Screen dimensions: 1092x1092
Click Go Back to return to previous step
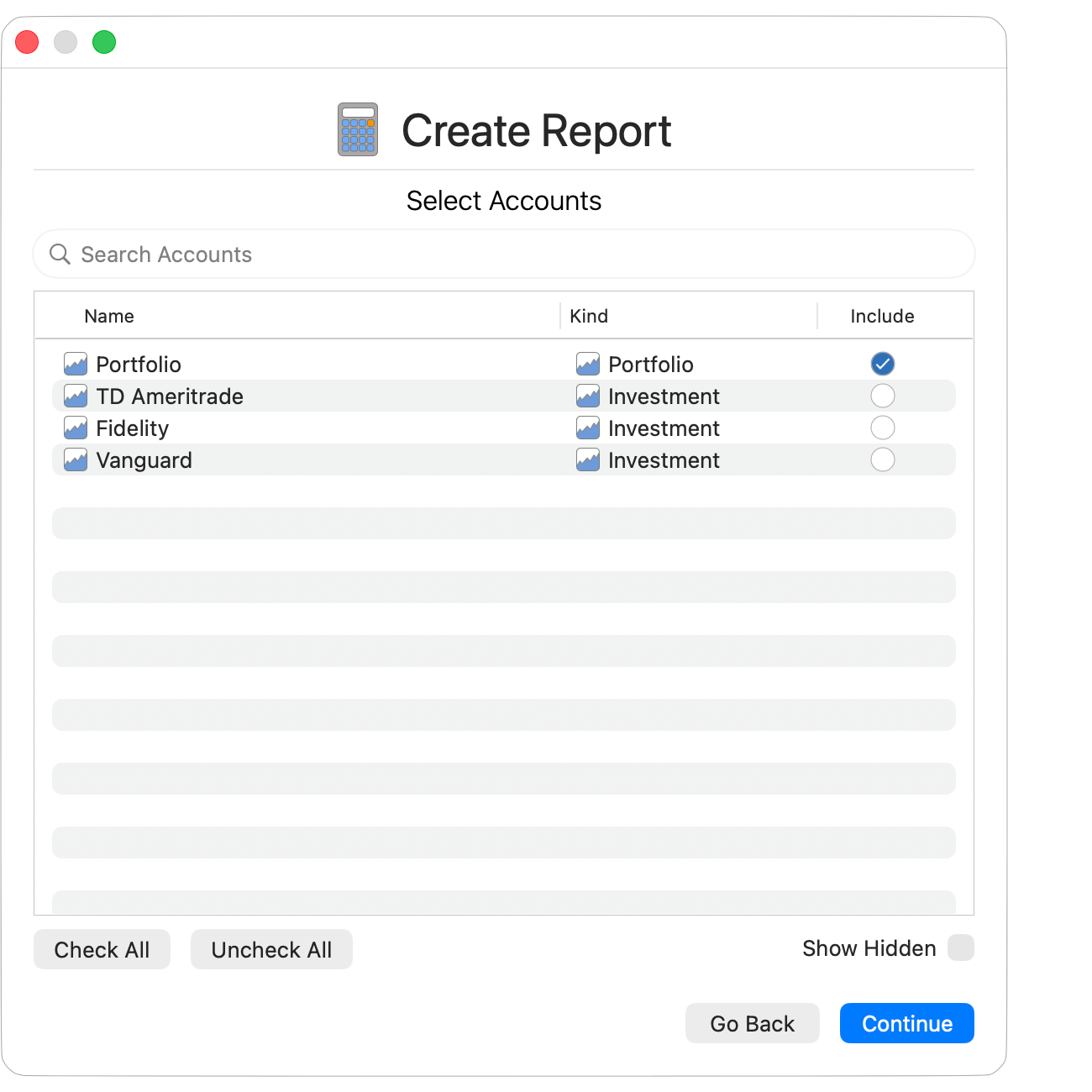(752, 1023)
